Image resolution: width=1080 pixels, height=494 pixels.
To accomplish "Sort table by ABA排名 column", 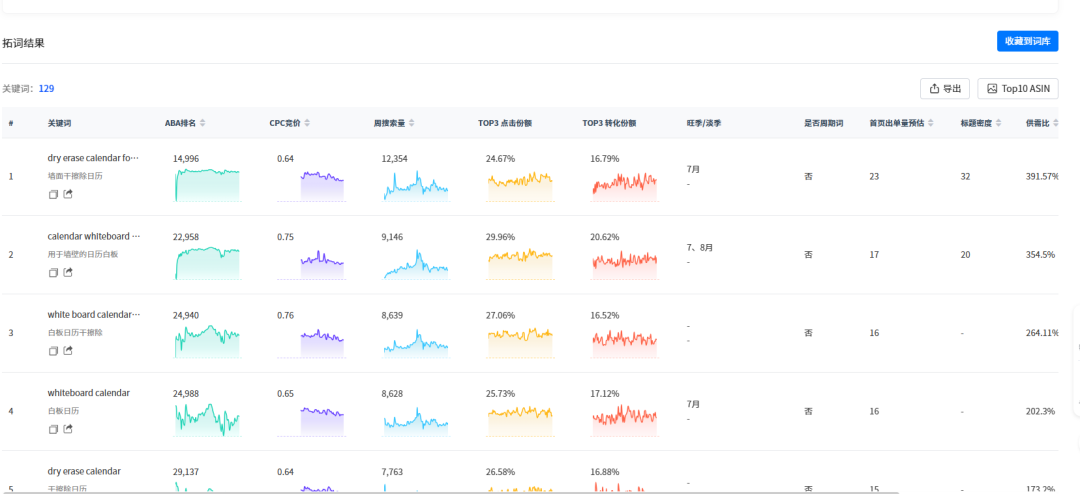I will tap(203, 123).
